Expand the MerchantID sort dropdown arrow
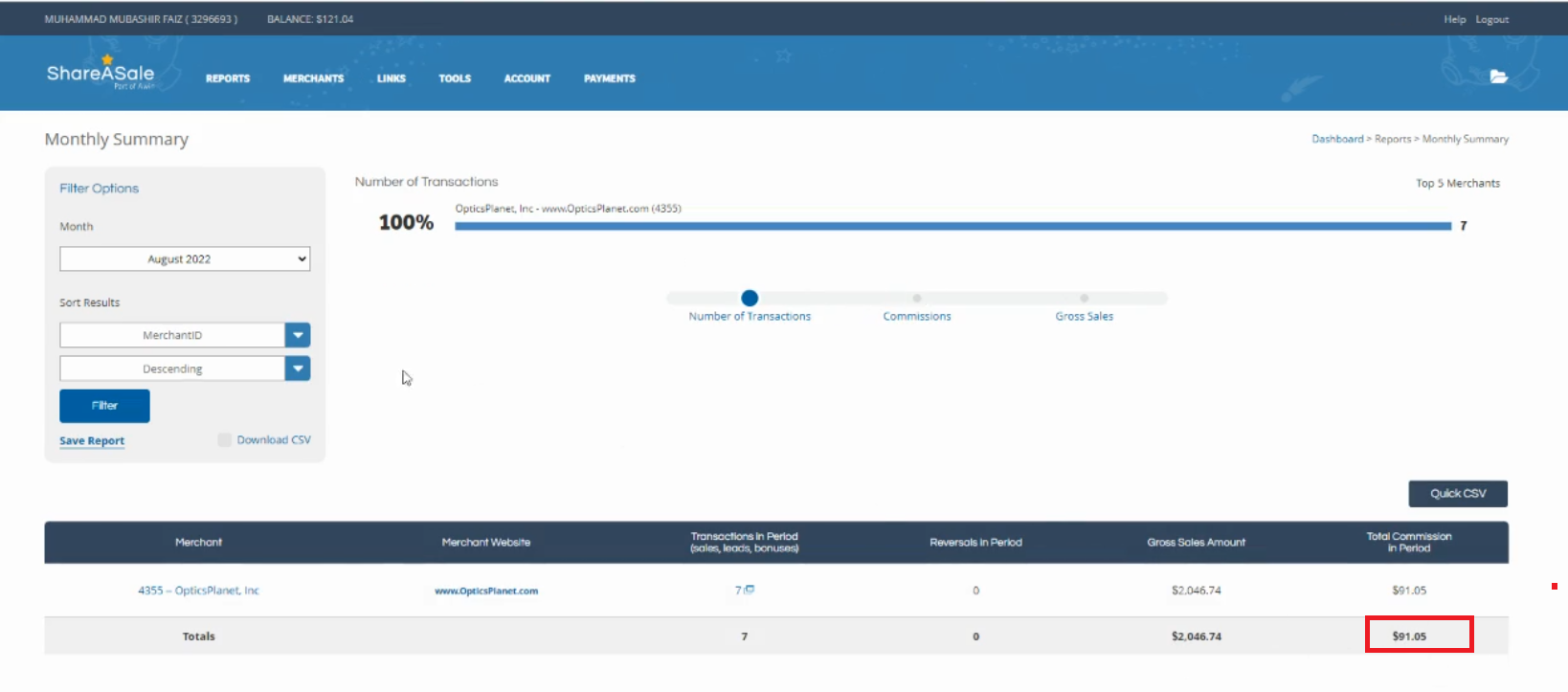The image size is (1568, 692). [298, 335]
